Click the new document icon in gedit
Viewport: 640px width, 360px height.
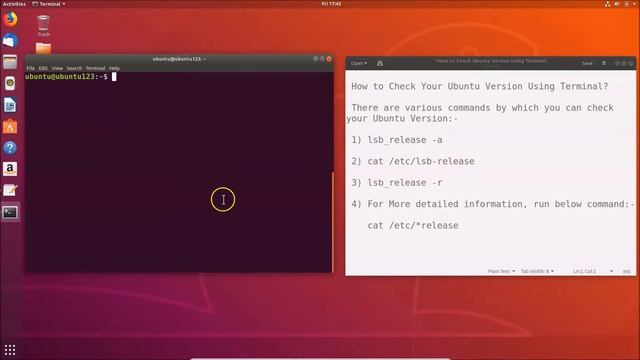(380, 63)
